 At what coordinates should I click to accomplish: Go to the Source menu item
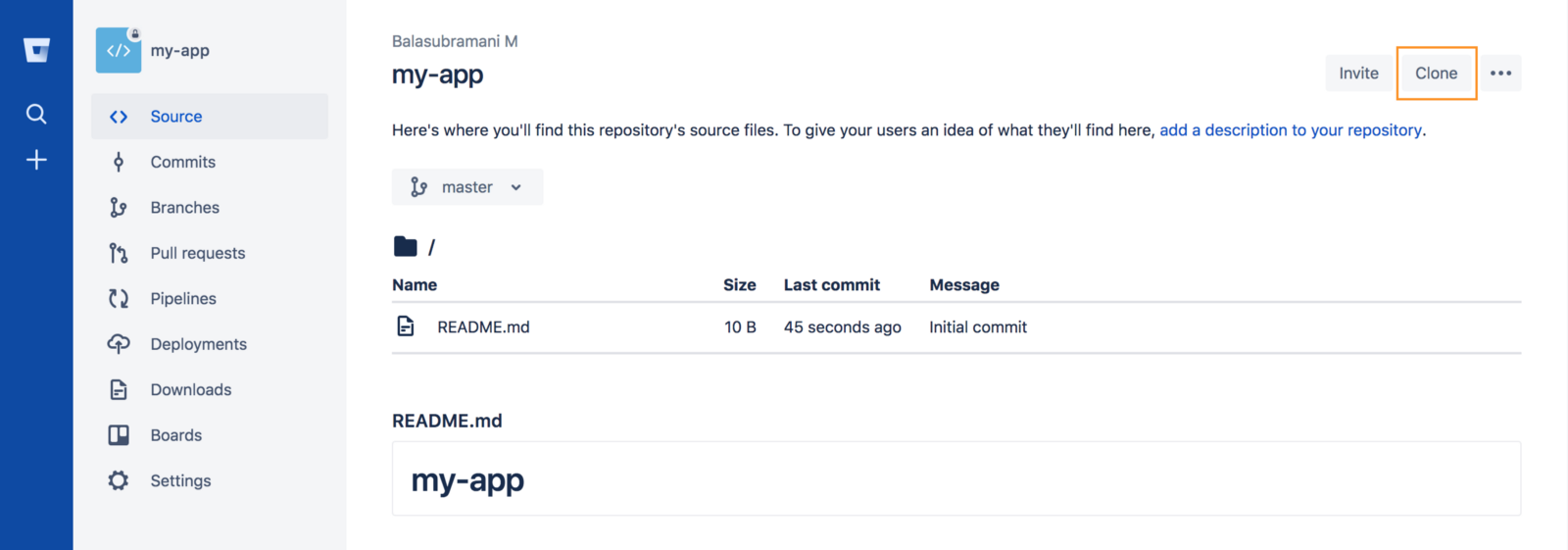(x=176, y=117)
